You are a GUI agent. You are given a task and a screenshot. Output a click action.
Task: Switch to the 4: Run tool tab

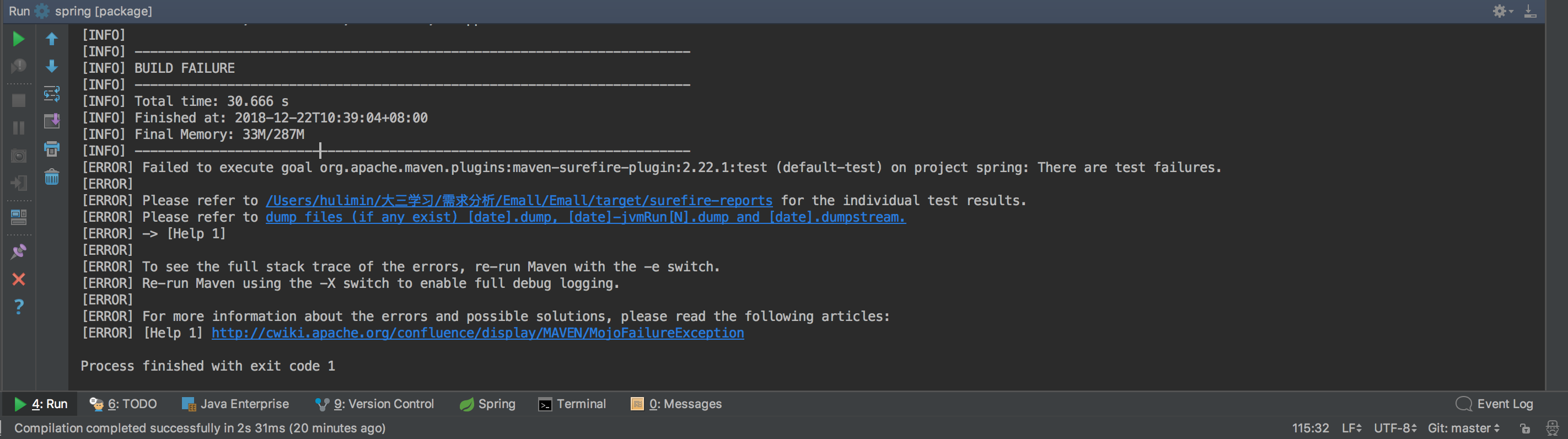coord(40,404)
